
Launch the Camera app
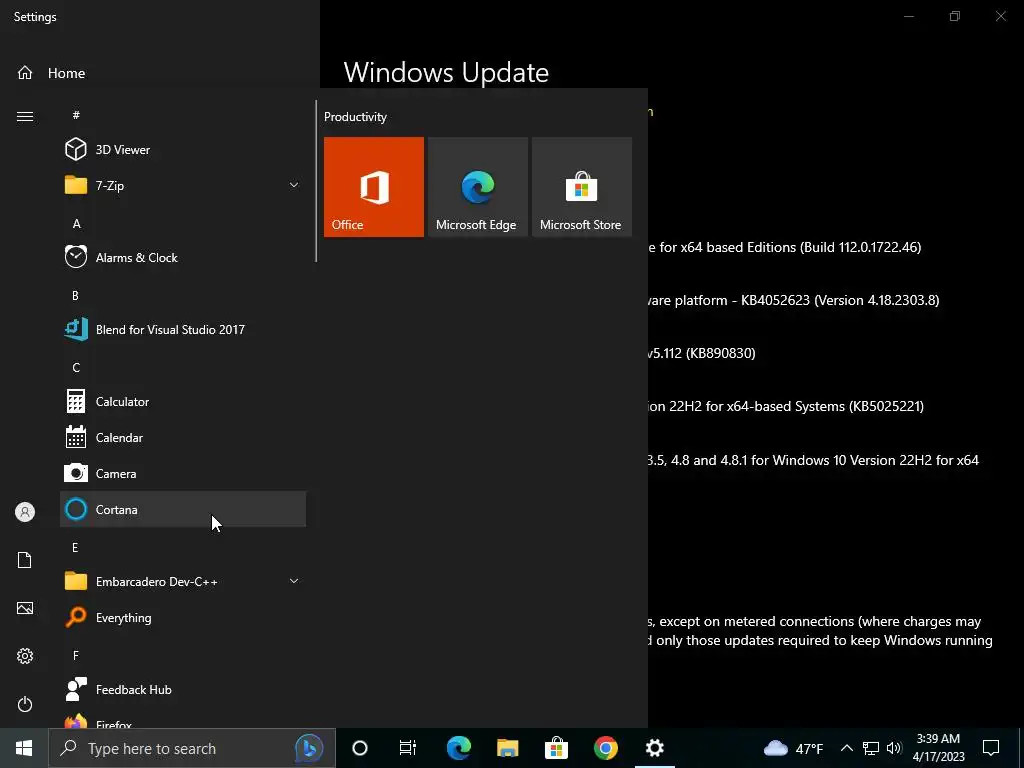tap(183, 473)
